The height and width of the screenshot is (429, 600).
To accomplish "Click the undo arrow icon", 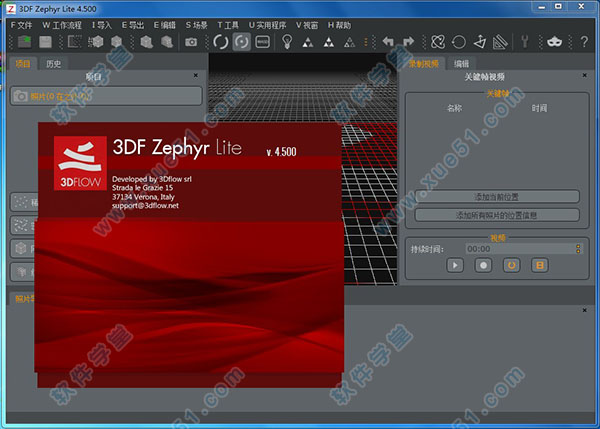I will click(x=388, y=41).
